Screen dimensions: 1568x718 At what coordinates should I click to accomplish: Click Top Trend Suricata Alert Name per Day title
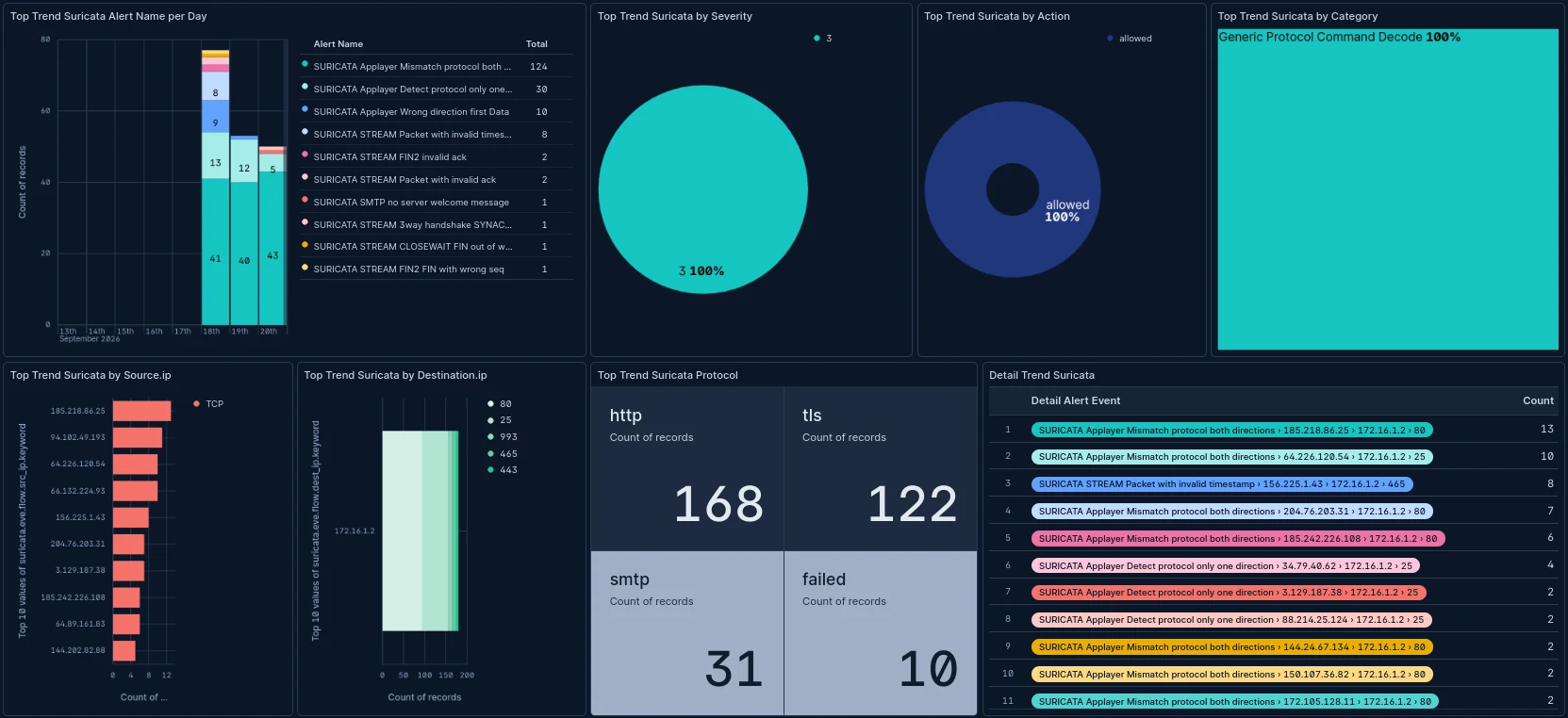pos(108,16)
